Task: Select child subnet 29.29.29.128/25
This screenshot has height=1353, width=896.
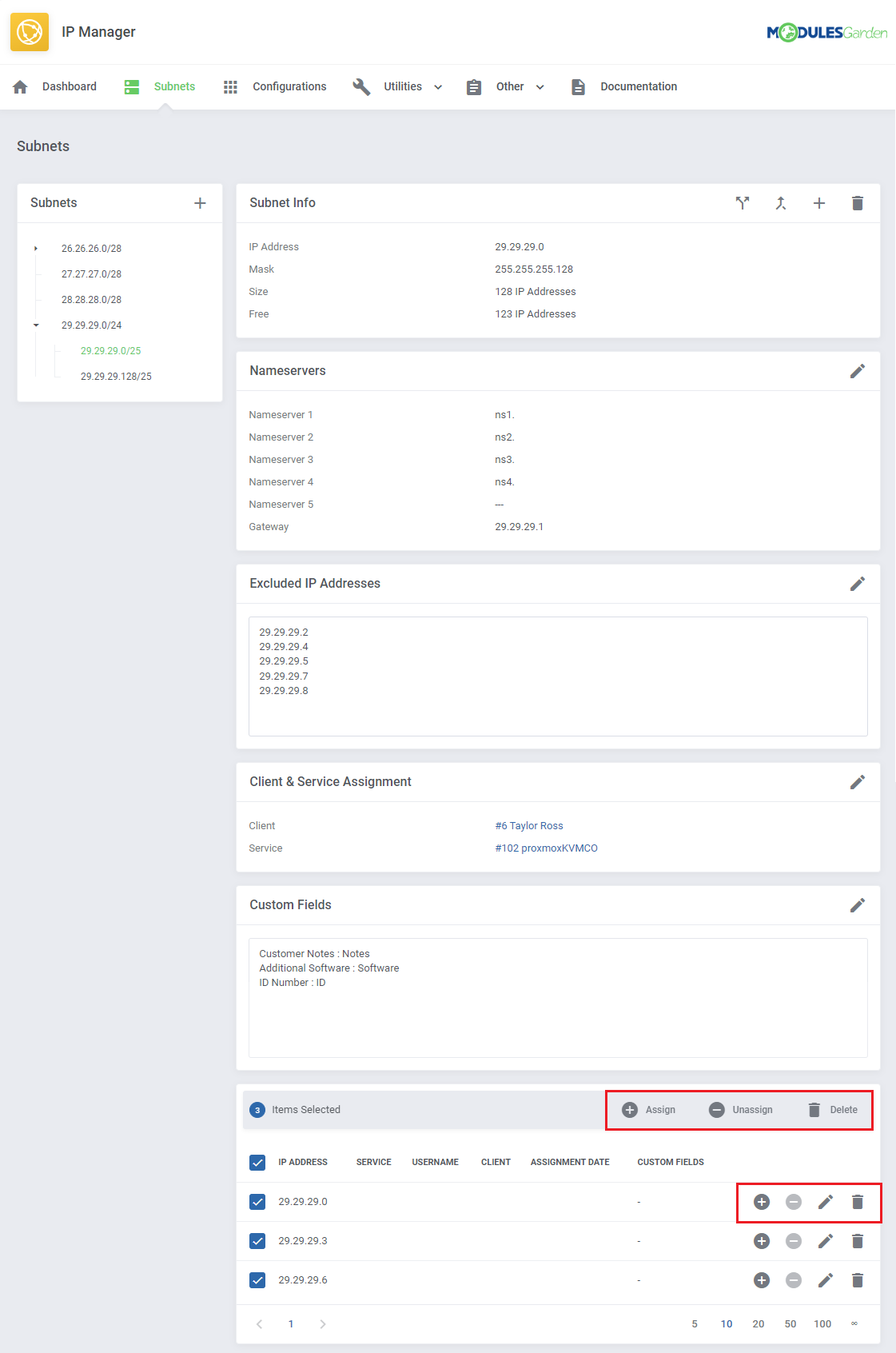Action: point(116,377)
